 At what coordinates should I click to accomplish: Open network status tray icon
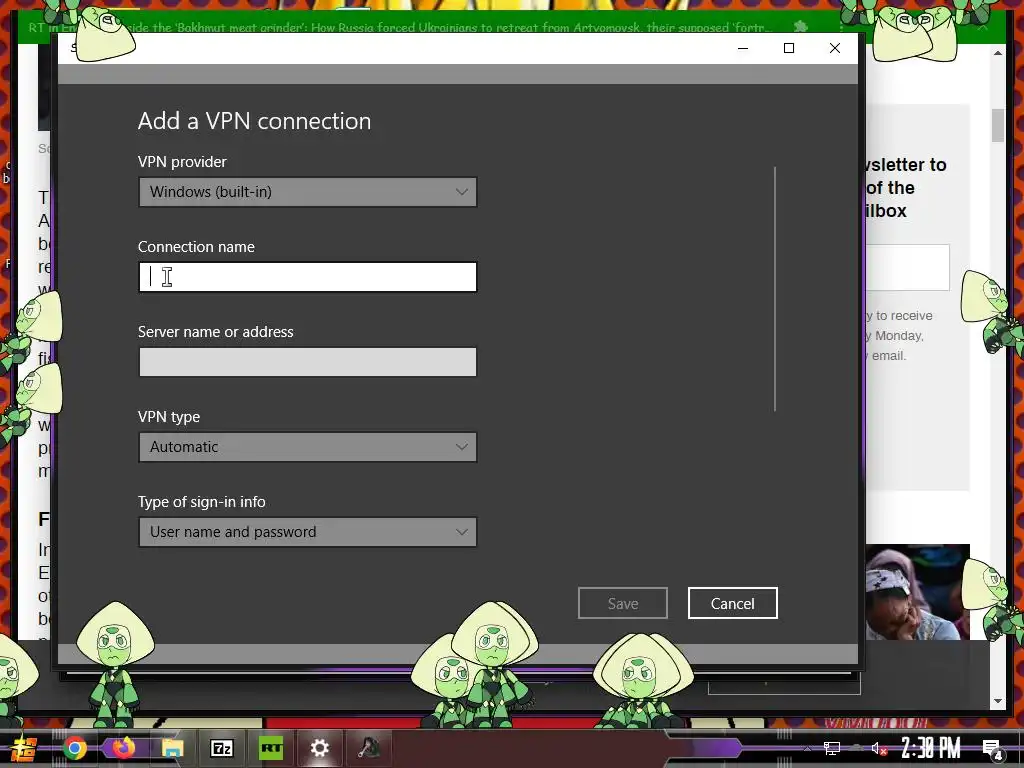coord(832,748)
